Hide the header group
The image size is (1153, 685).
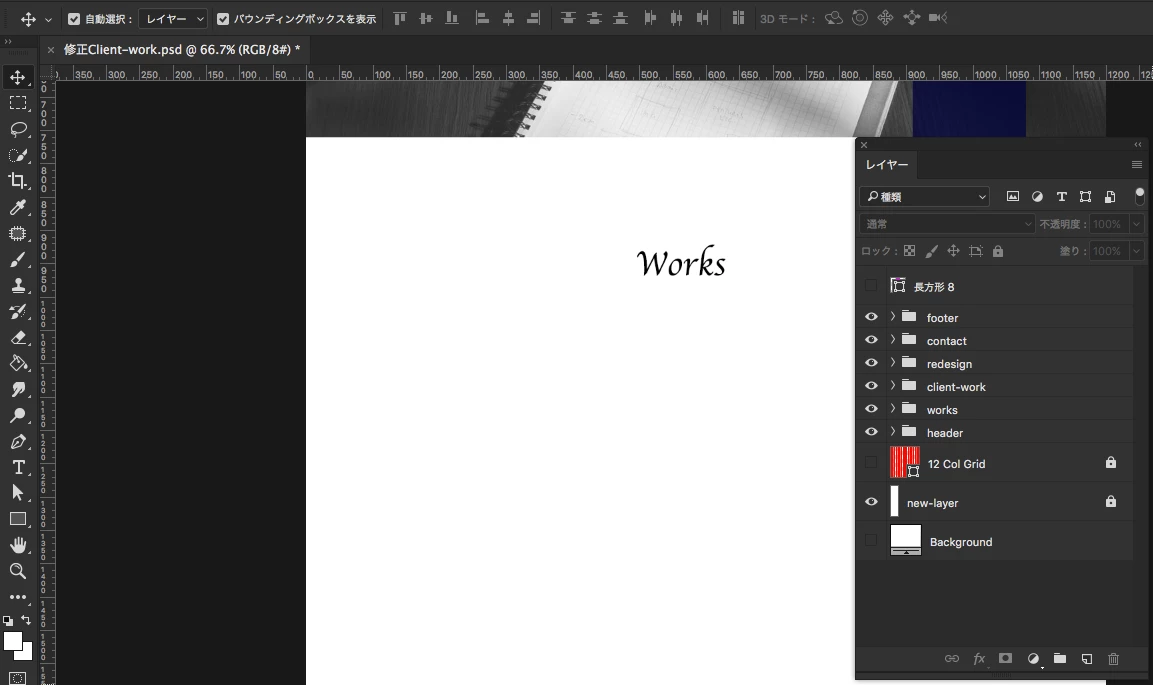coord(871,432)
